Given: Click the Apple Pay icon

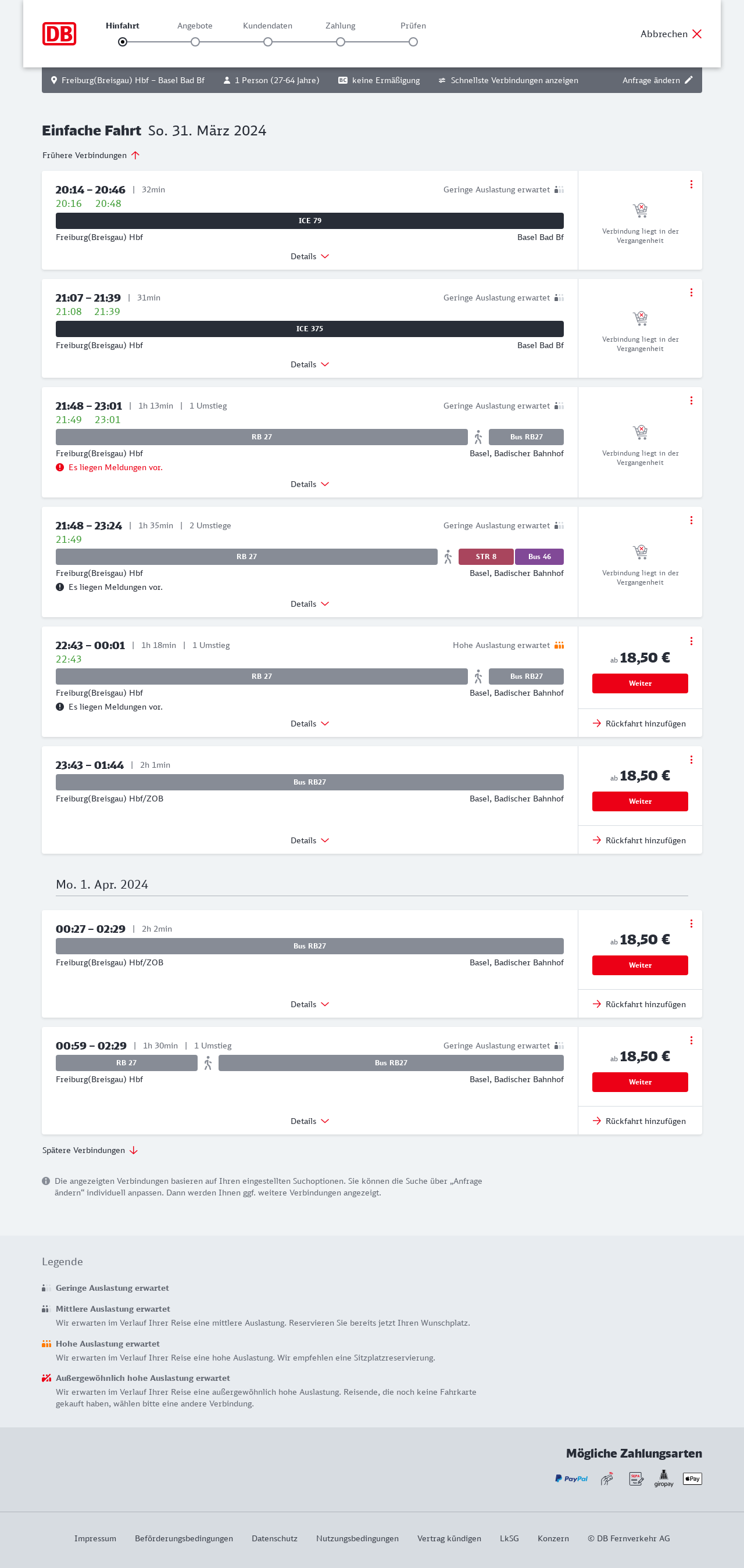Looking at the screenshot, I should point(692,1478).
